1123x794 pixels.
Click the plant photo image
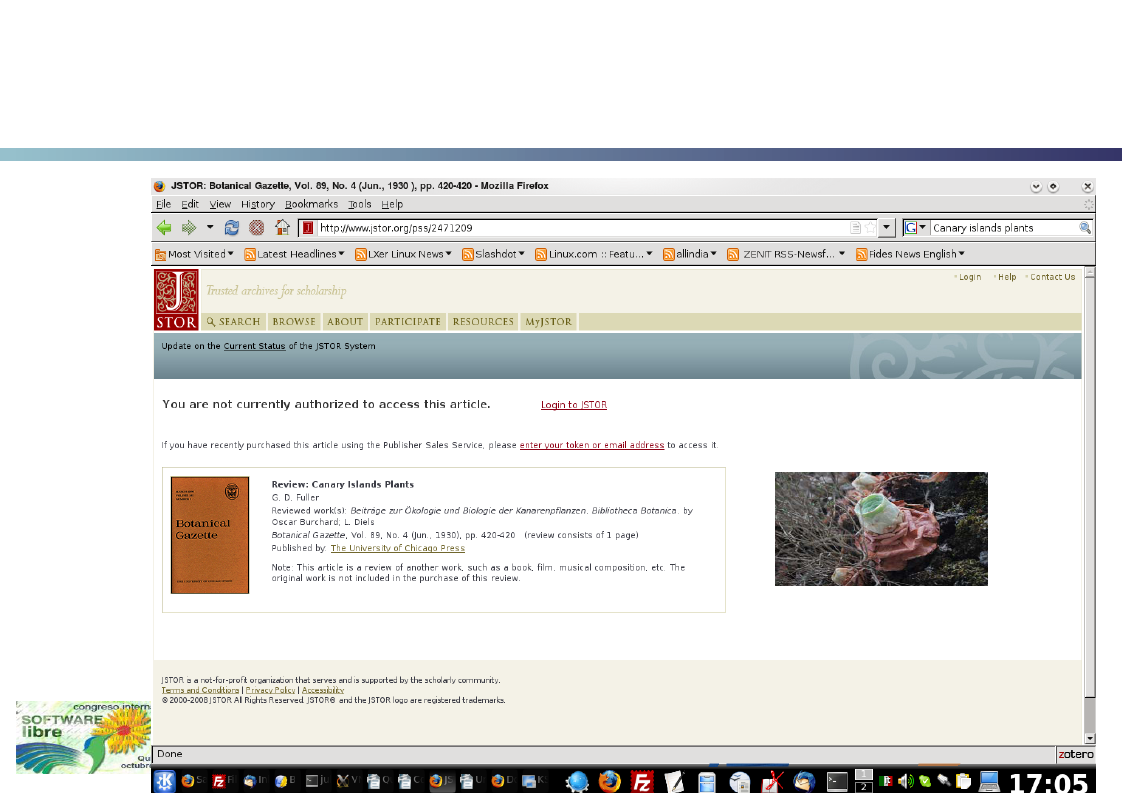pyautogui.click(x=881, y=528)
